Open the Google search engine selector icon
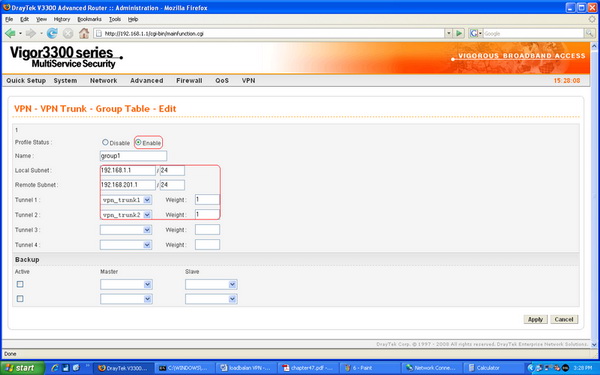 click(x=475, y=33)
